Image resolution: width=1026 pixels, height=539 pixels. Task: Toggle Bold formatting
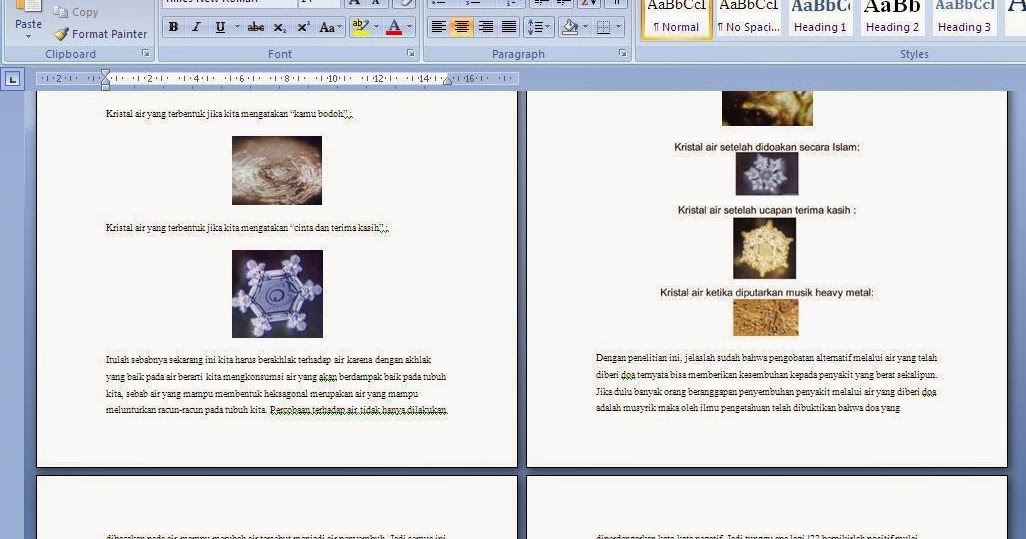[173, 27]
